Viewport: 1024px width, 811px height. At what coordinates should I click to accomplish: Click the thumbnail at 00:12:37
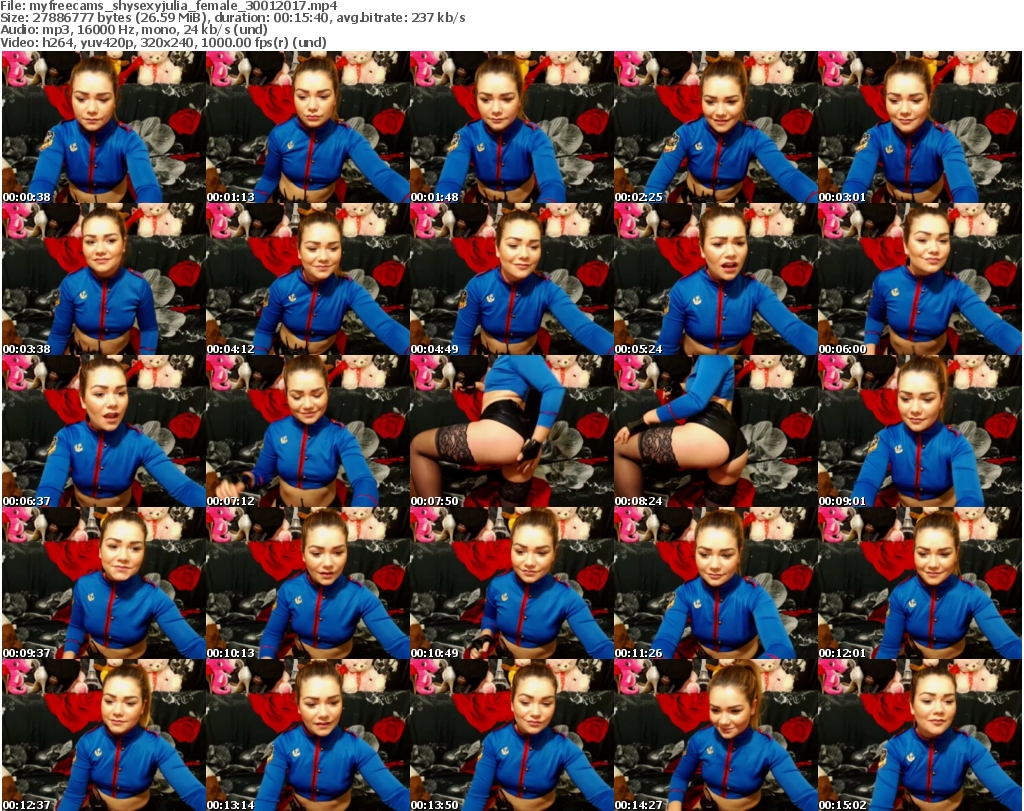coord(103,735)
